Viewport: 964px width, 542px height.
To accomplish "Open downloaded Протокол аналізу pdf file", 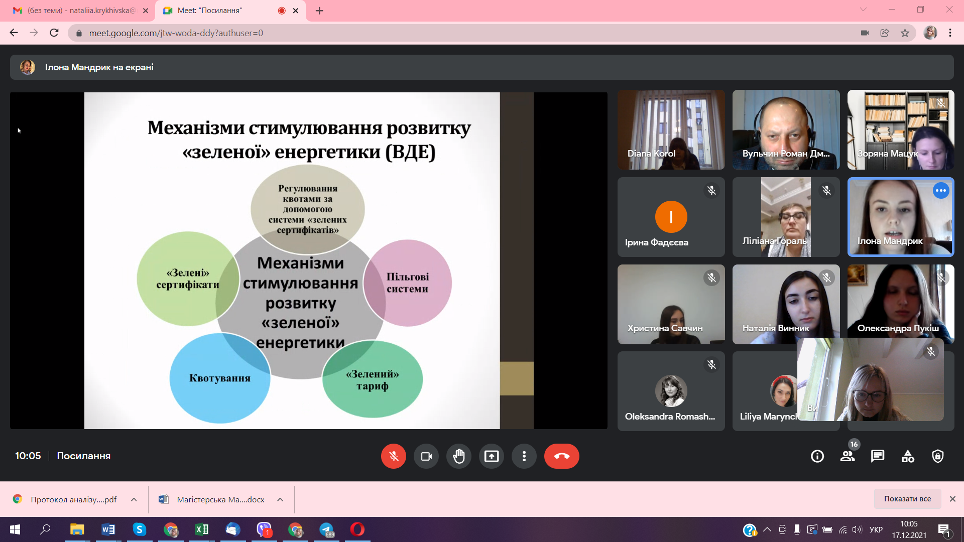I will click(x=66, y=499).
